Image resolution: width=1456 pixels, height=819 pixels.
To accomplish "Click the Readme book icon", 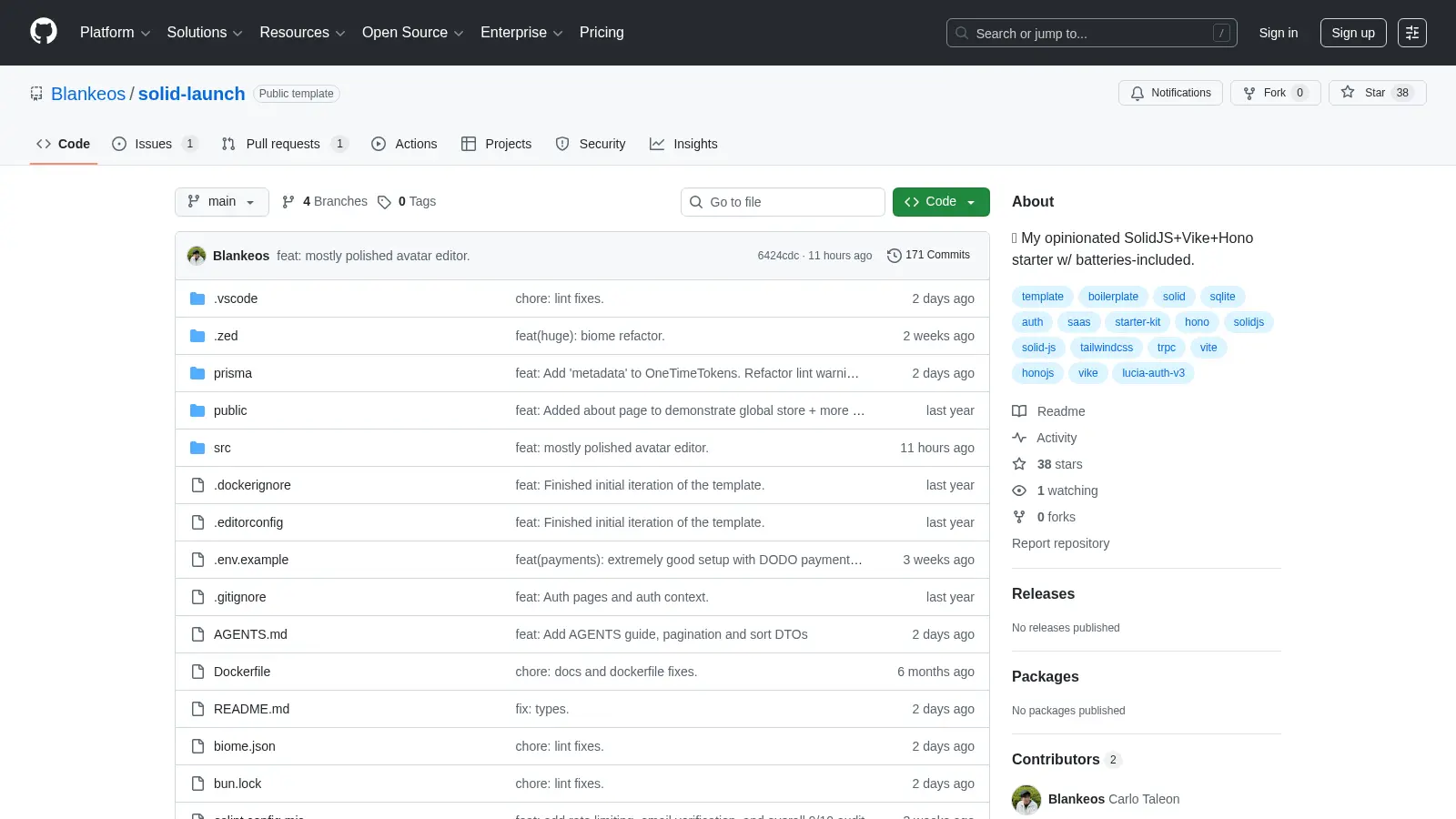I will [x=1019, y=411].
